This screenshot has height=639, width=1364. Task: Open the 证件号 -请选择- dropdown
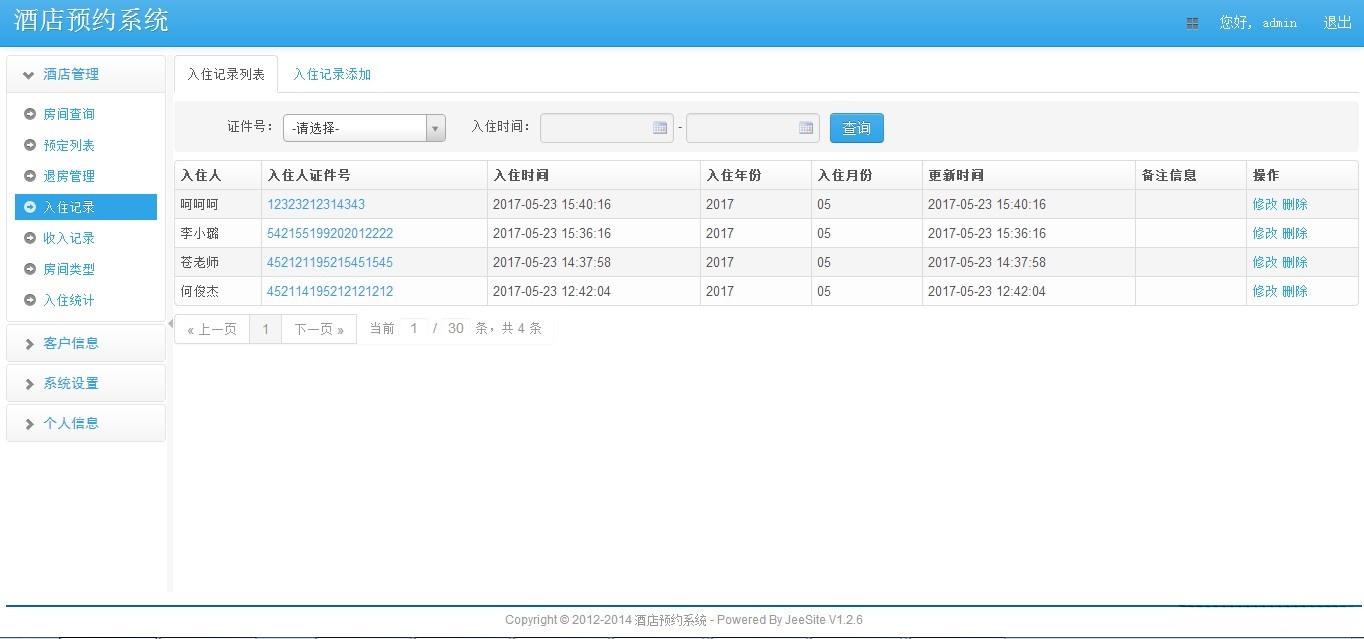point(364,128)
